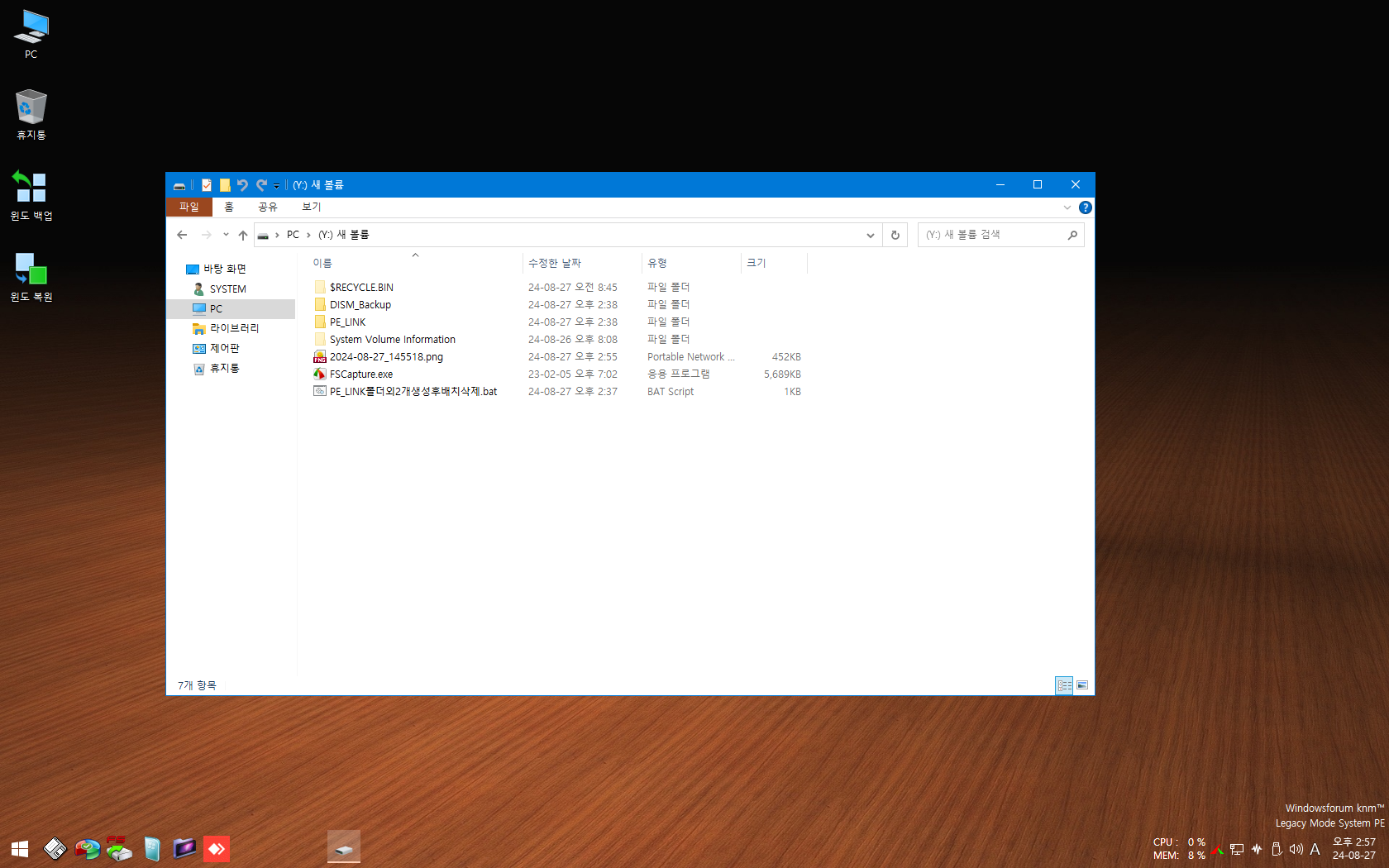Open the recent locations dropdown arrow
This screenshot has width=1389, height=868.
coord(226,235)
